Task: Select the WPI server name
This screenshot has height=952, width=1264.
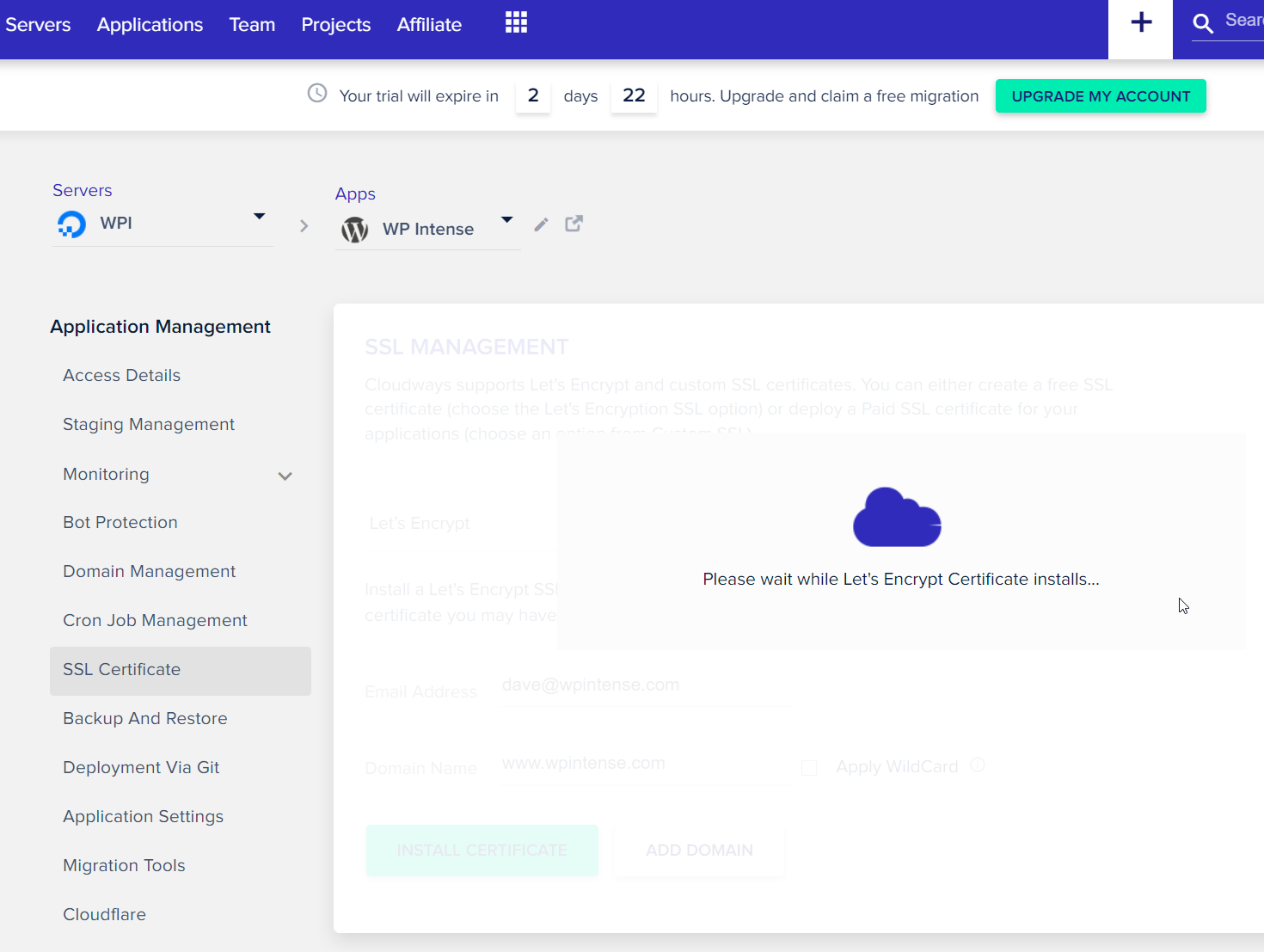Action: [x=116, y=224]
